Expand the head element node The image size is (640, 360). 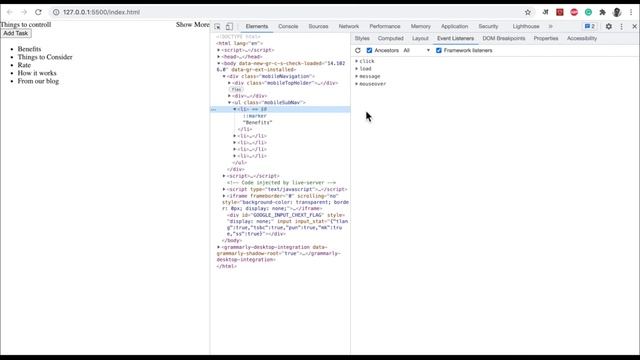[219, 57]
